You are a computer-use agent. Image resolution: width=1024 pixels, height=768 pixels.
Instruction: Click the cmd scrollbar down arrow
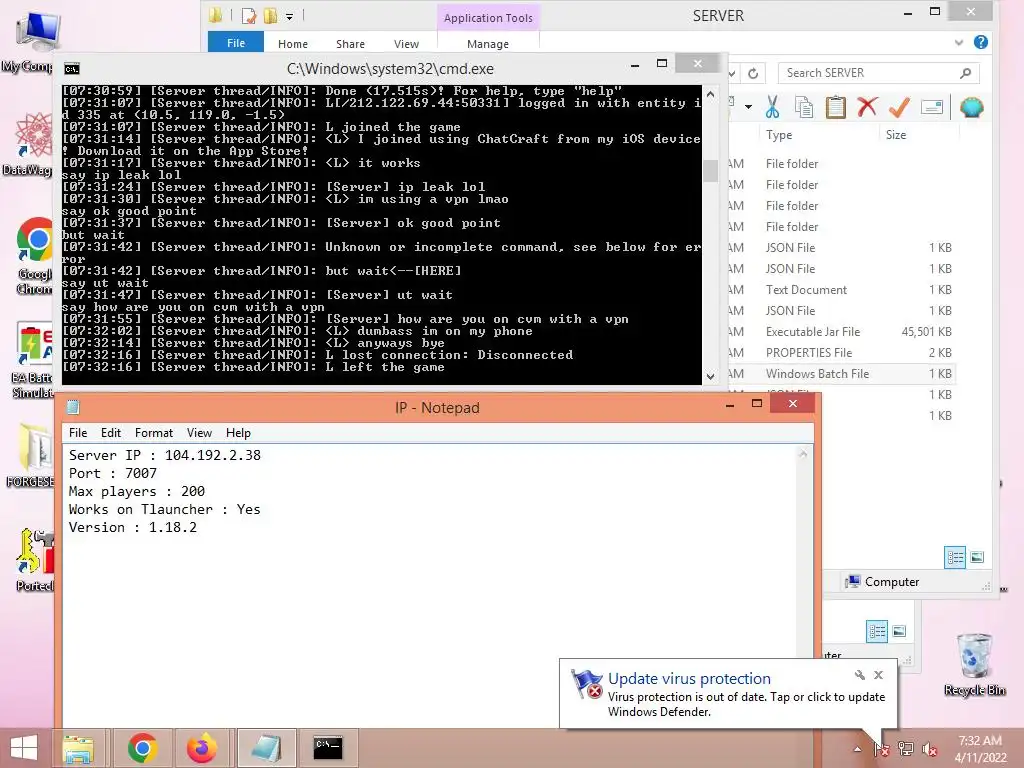point(710,376)
